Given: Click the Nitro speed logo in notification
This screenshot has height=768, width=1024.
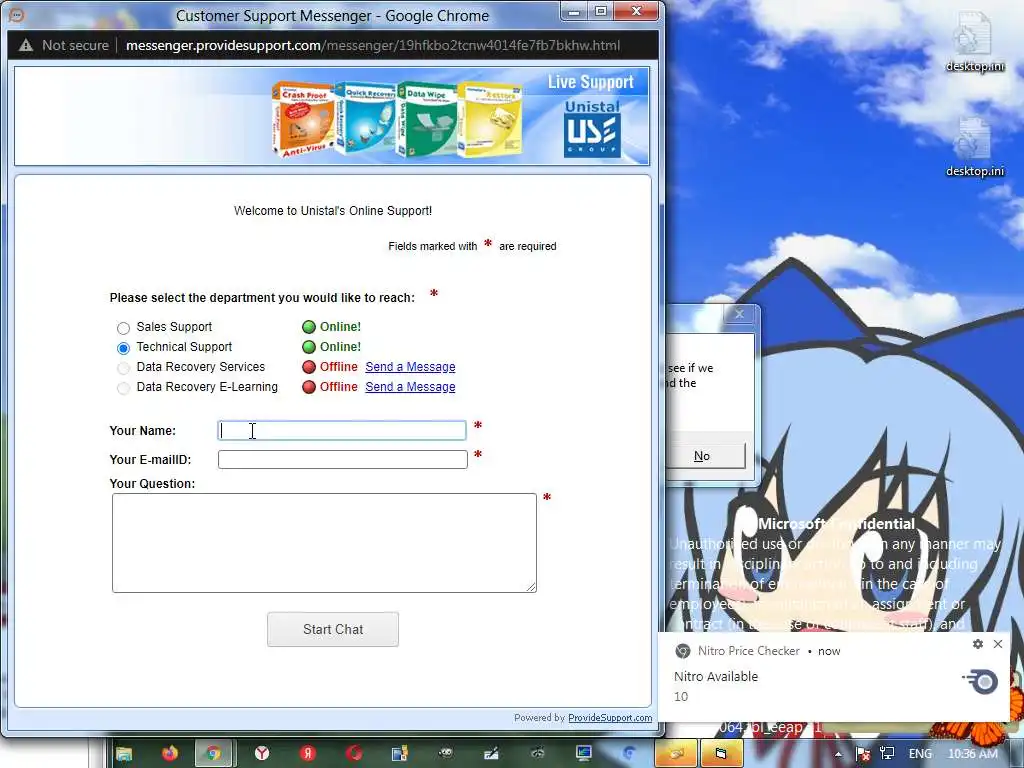Looking at the screenshot, I should click(x=980, y=681).
